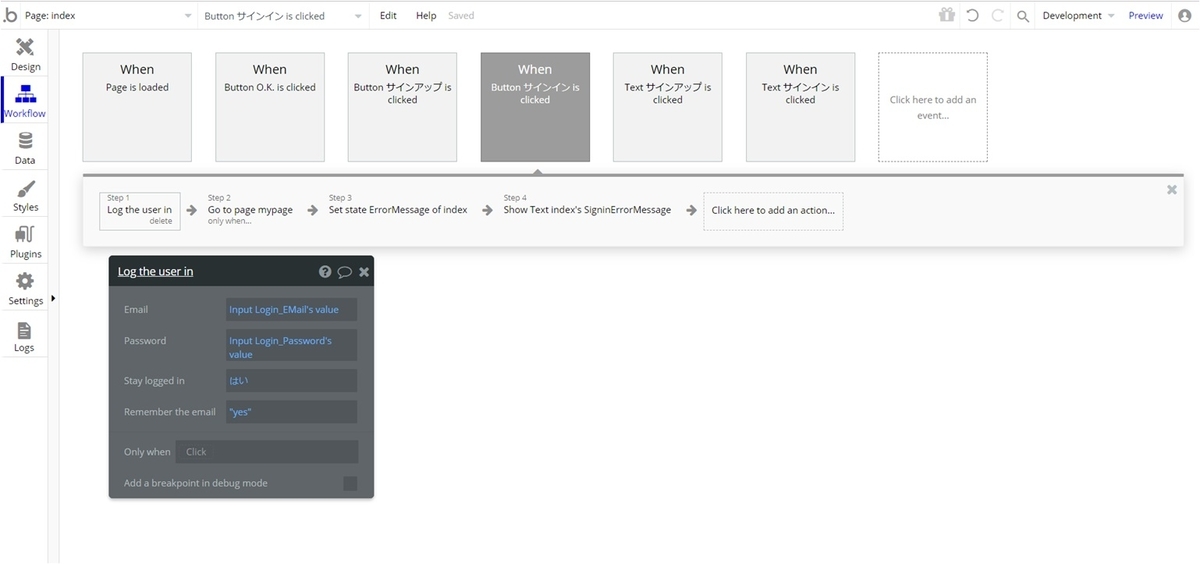Select the Button サインアップ is clicked event

402,107
